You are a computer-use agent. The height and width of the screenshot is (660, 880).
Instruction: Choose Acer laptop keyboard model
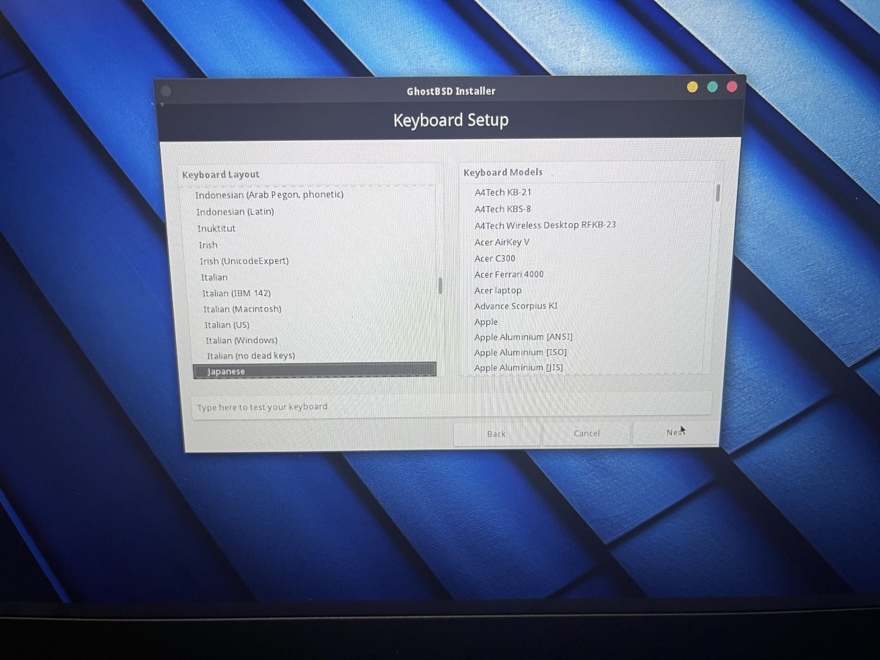497,290
